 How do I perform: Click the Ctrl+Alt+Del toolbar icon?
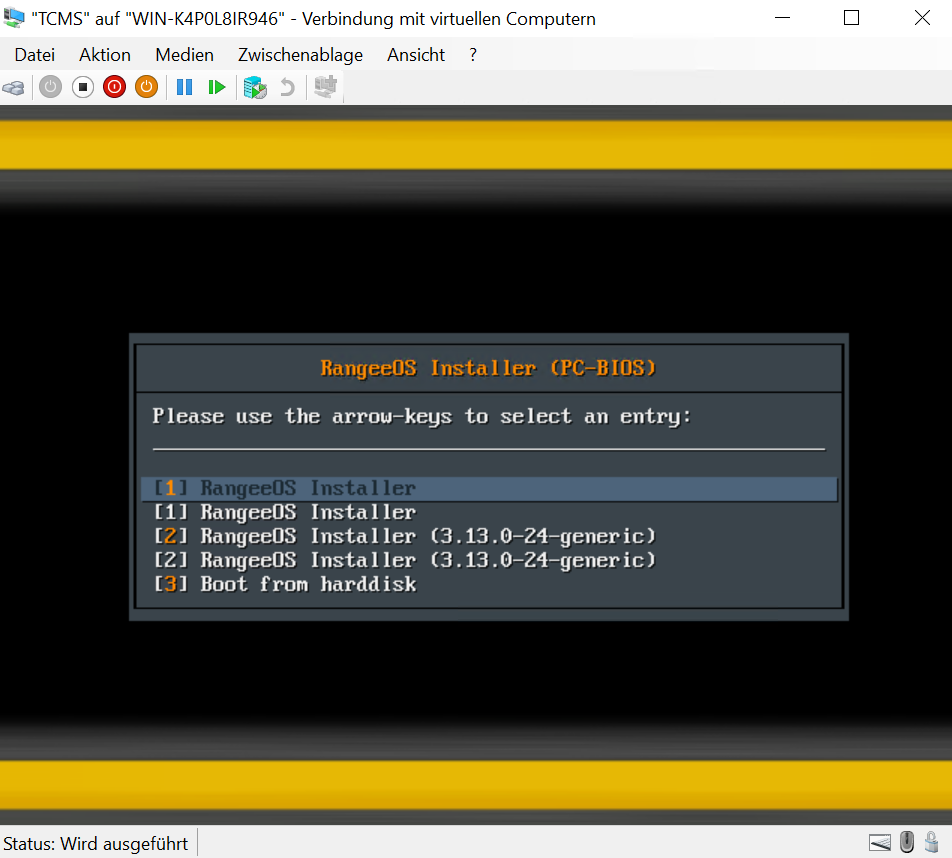14,87
